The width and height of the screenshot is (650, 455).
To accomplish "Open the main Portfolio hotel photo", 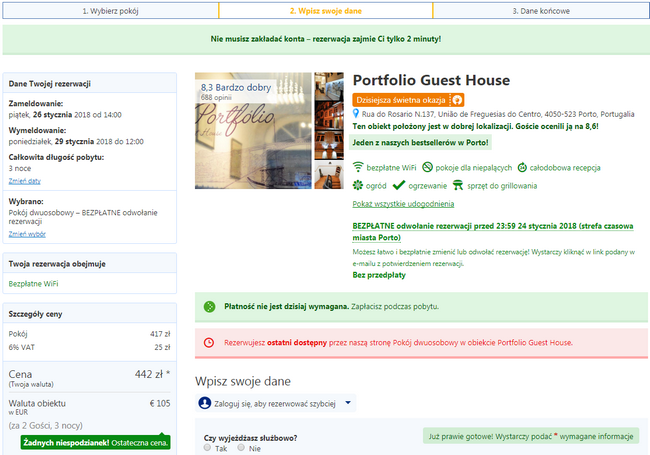I will [x=253, y=131].
